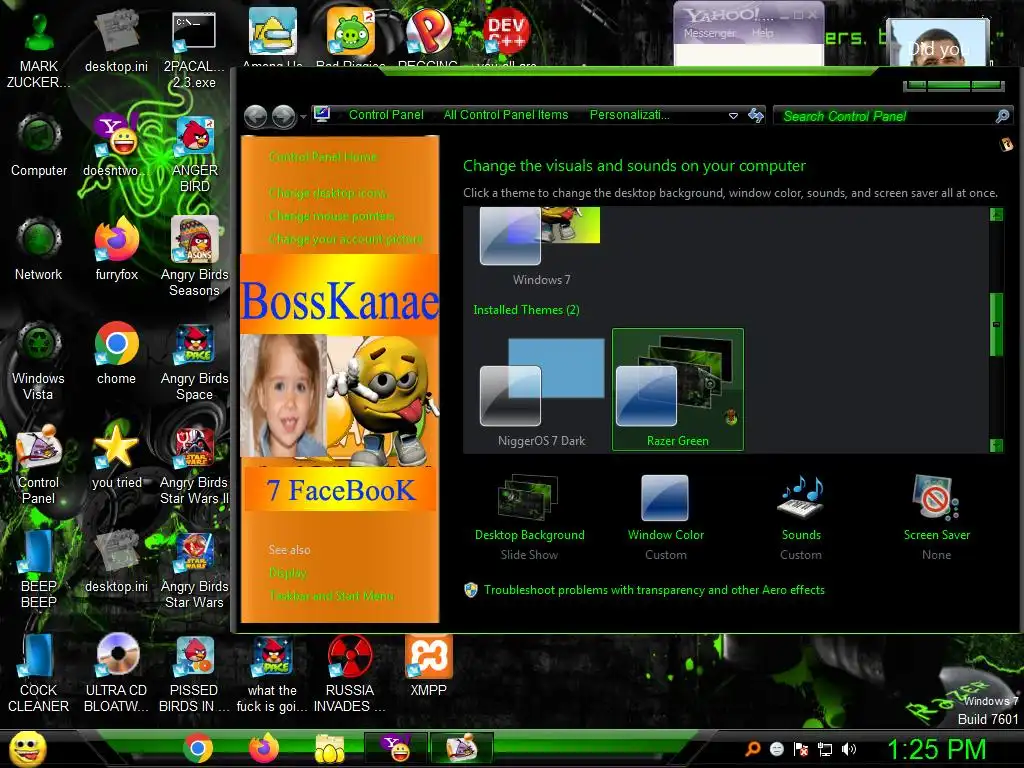This screenshot has width=1024, height=768.
Task: Select 'All Control Panel Items' breadcrumb
Action: (x=505, y=115)
